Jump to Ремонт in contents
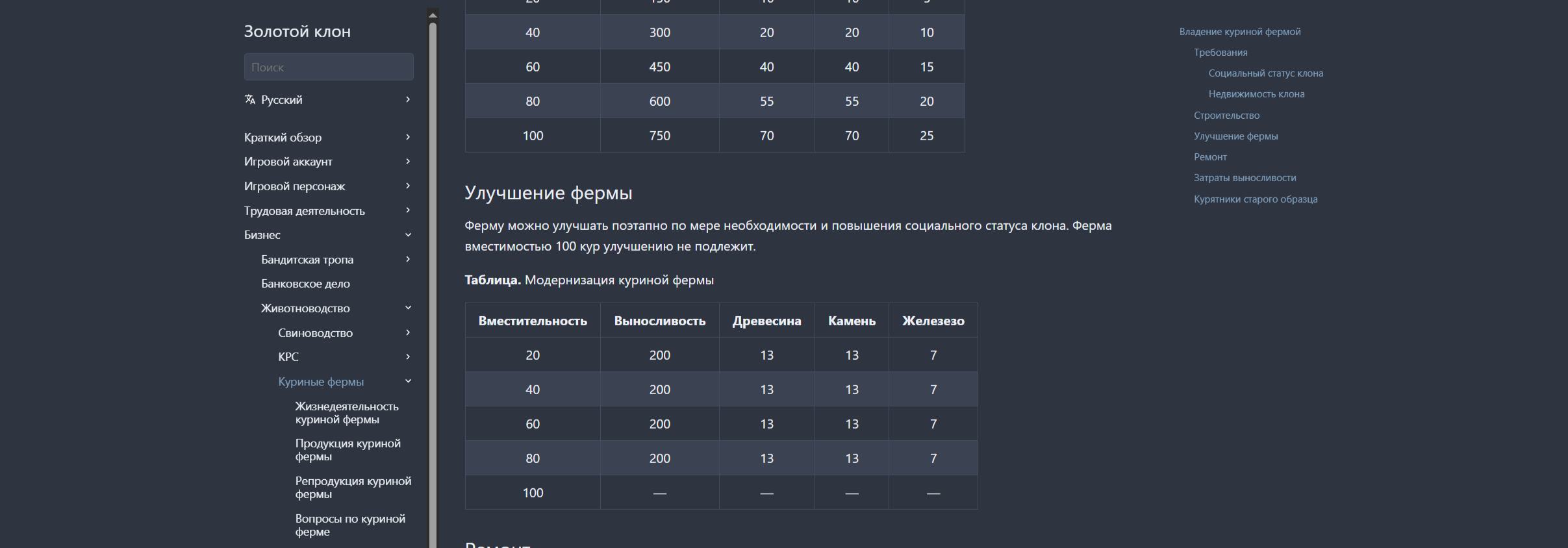The width and height of the screenshot is (1568, 548). (1210, 157)
